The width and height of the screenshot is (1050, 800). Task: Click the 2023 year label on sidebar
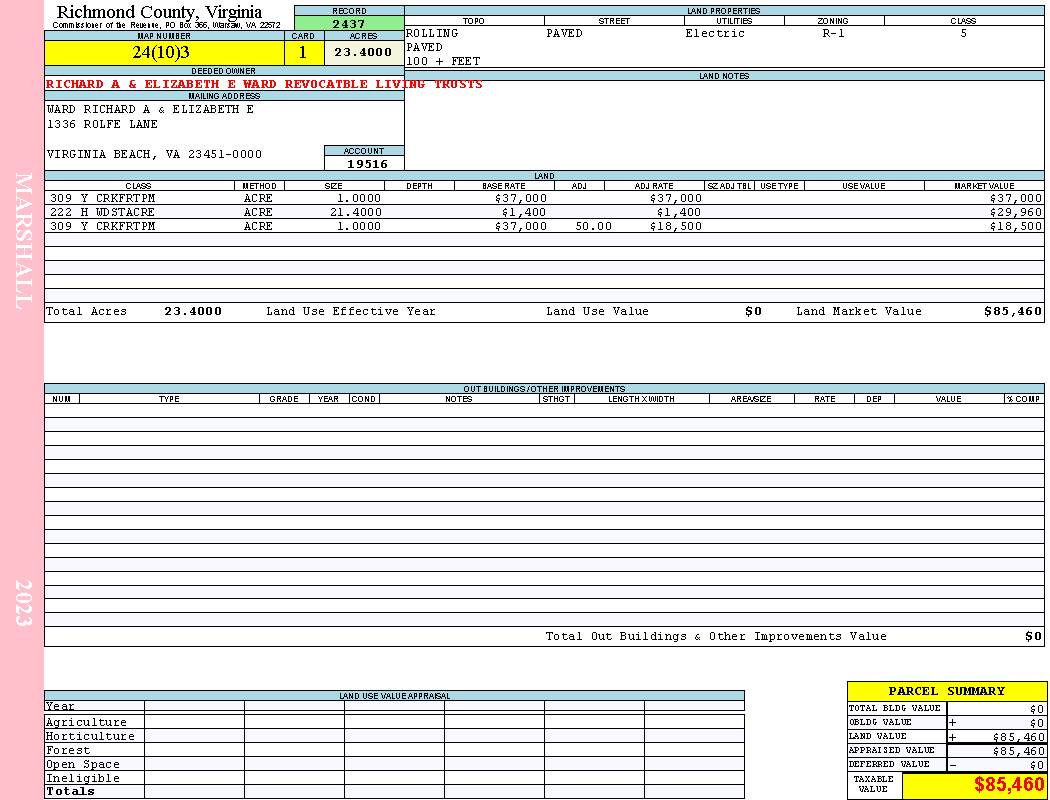(23, 603)
